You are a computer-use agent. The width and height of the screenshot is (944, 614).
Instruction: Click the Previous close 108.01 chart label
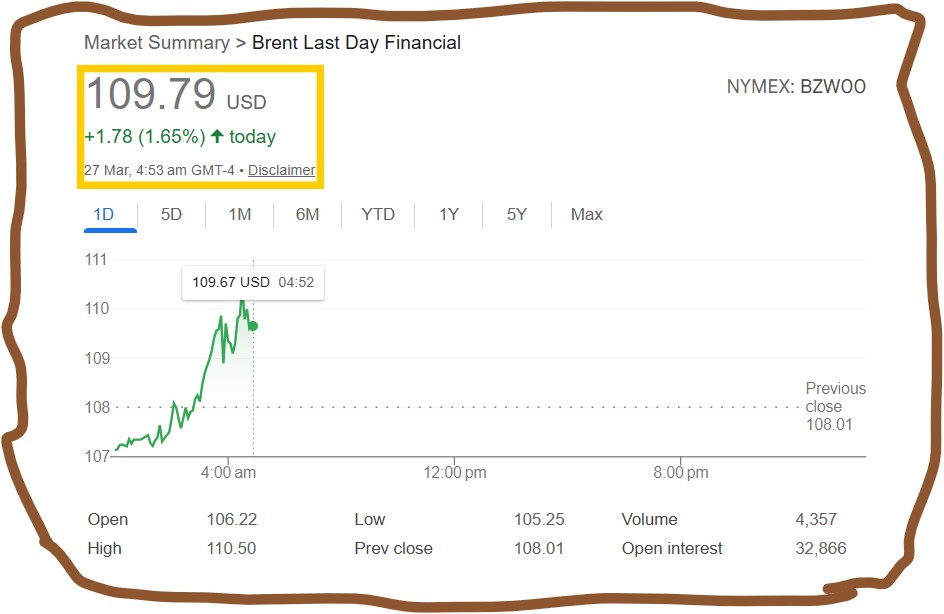(835, 406)
